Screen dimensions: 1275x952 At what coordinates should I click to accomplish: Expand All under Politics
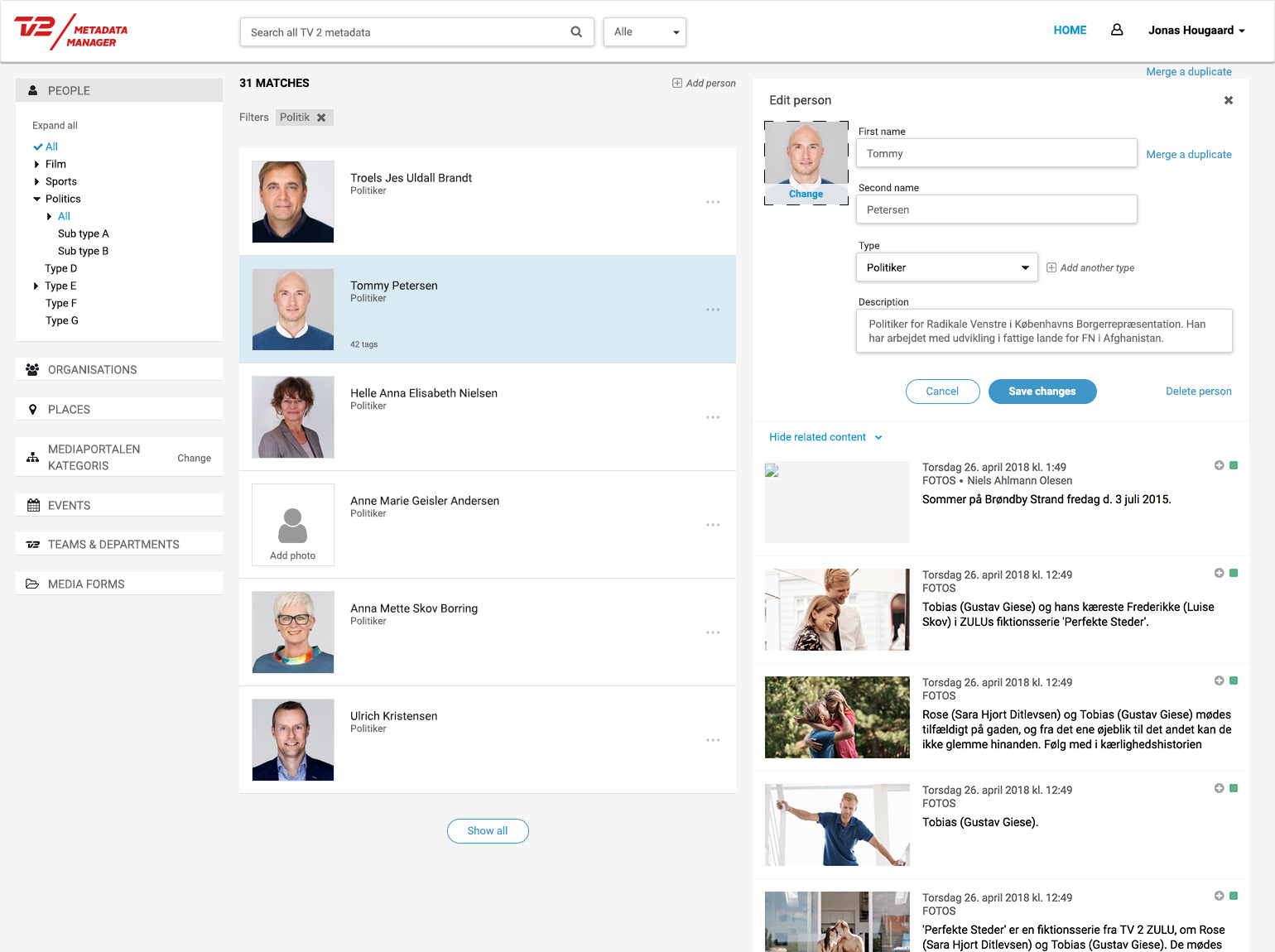[x=49, y=216]
